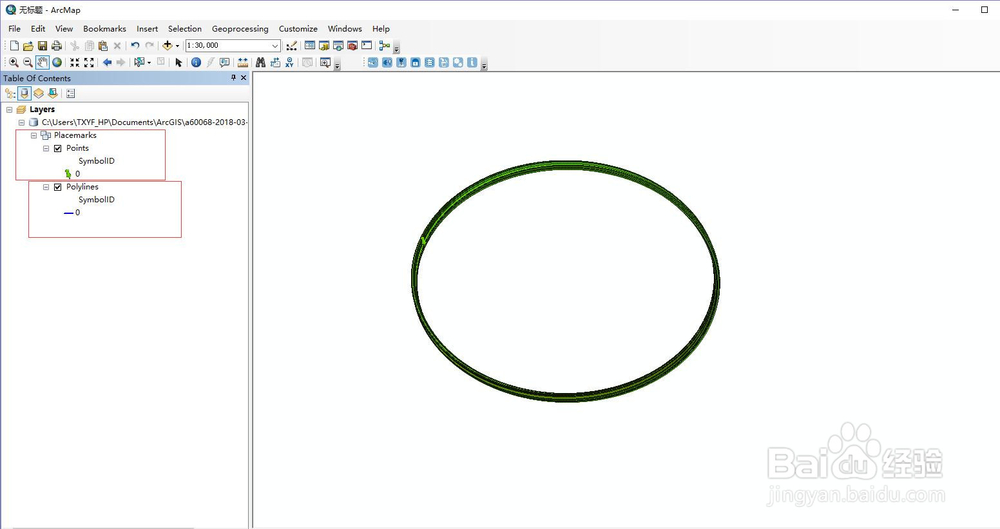Open the Catalog window icon
The image size is (1000, 529).
pos(324,46)
